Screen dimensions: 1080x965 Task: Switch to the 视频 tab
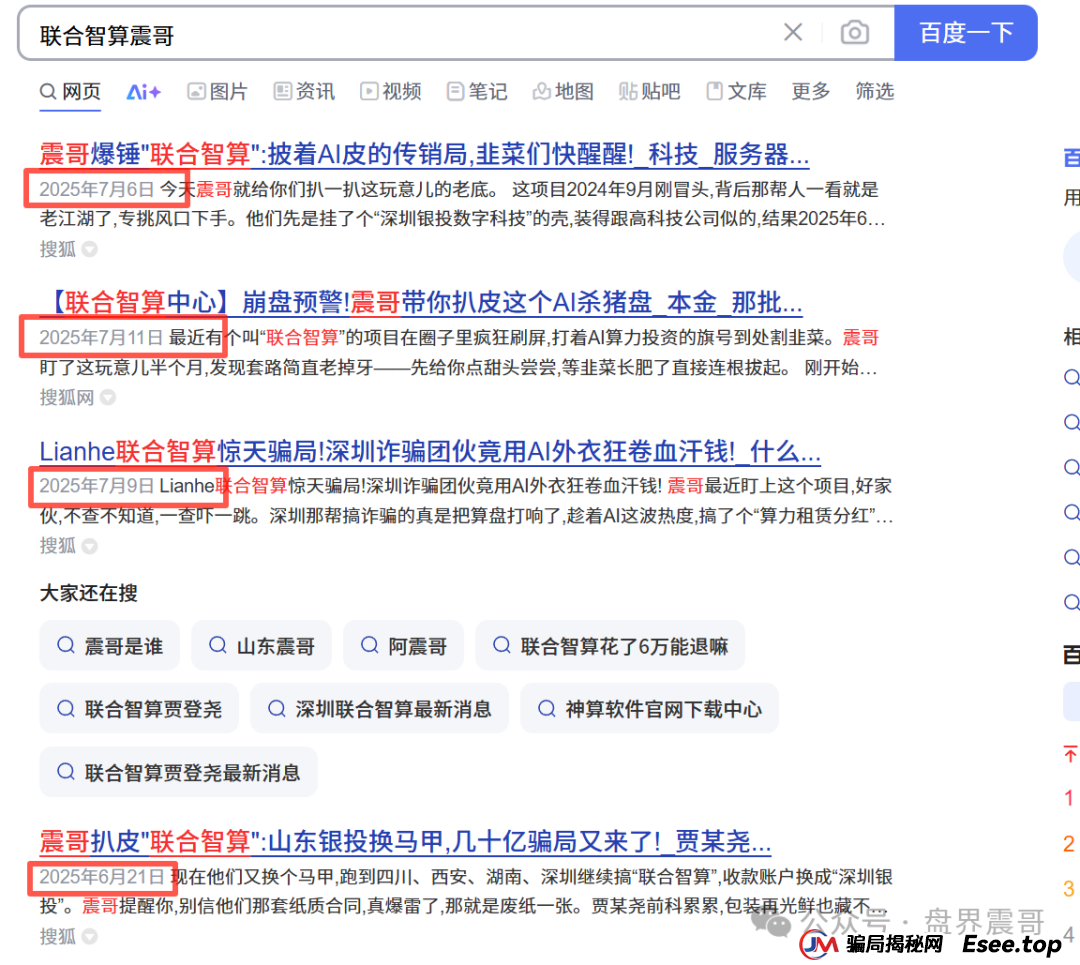click(391, 91)
